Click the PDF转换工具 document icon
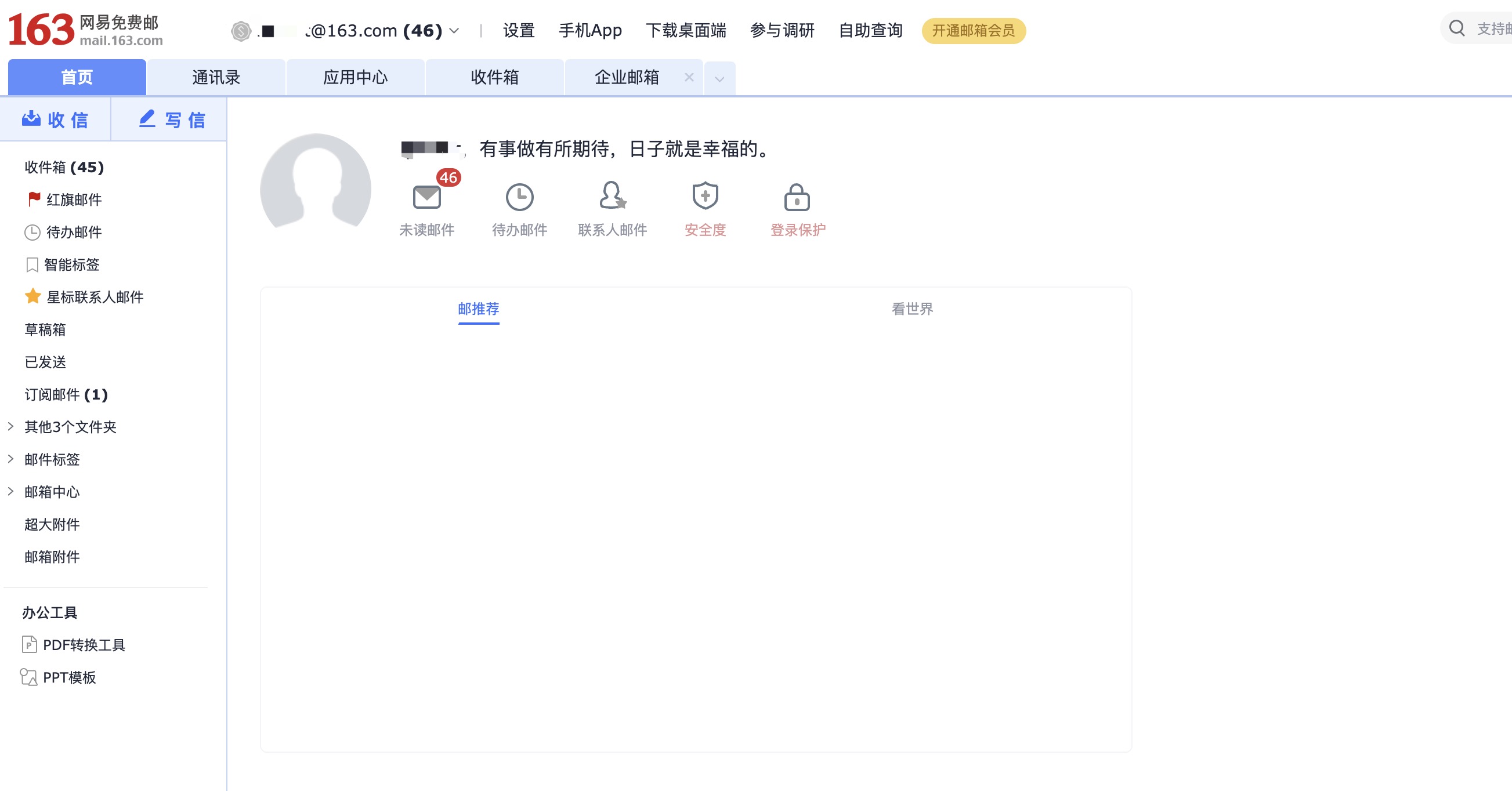Viewport: 1512px width, 791px height. (x=30, y=645)
